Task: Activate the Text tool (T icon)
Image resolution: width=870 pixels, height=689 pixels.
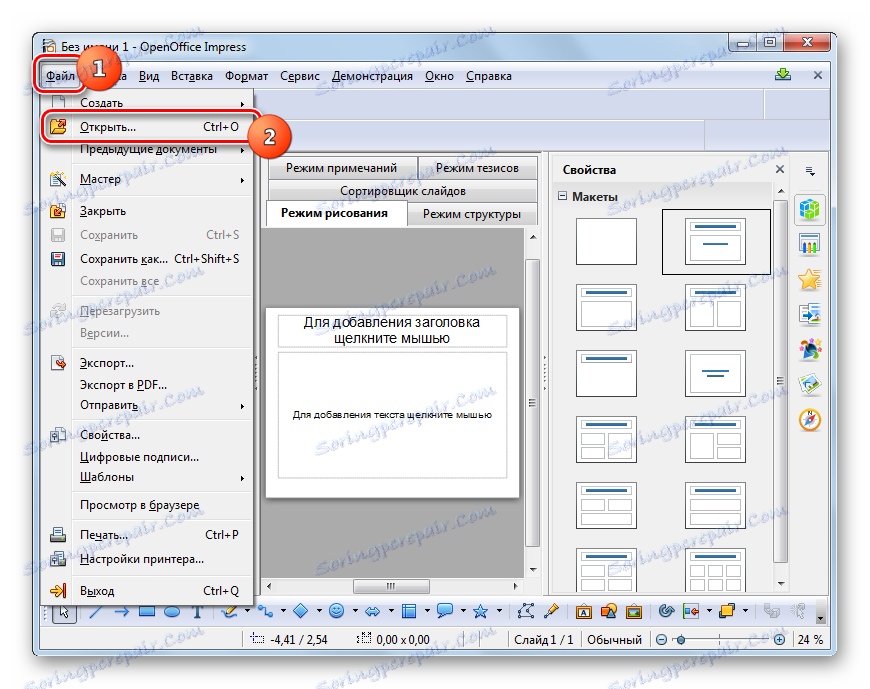Action: (197, 611)
